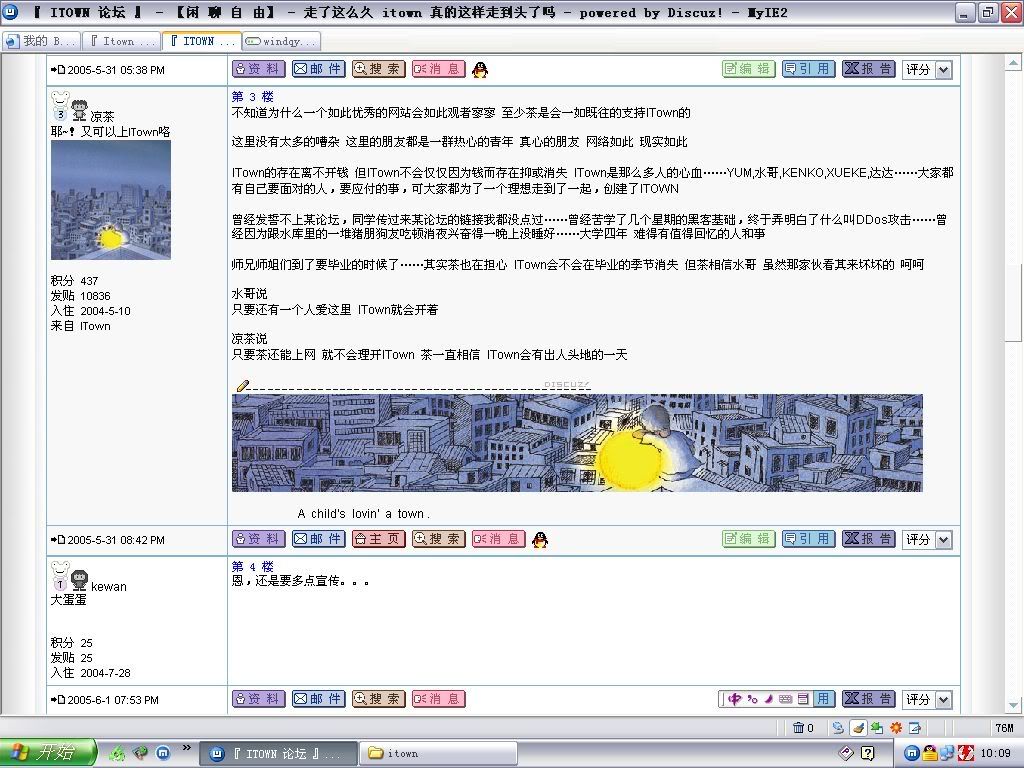Click 编辑 edit button in 05:38 PM post row
Image resolution: width=1024 pixels, height=768 pixels.
coord(748,69)
